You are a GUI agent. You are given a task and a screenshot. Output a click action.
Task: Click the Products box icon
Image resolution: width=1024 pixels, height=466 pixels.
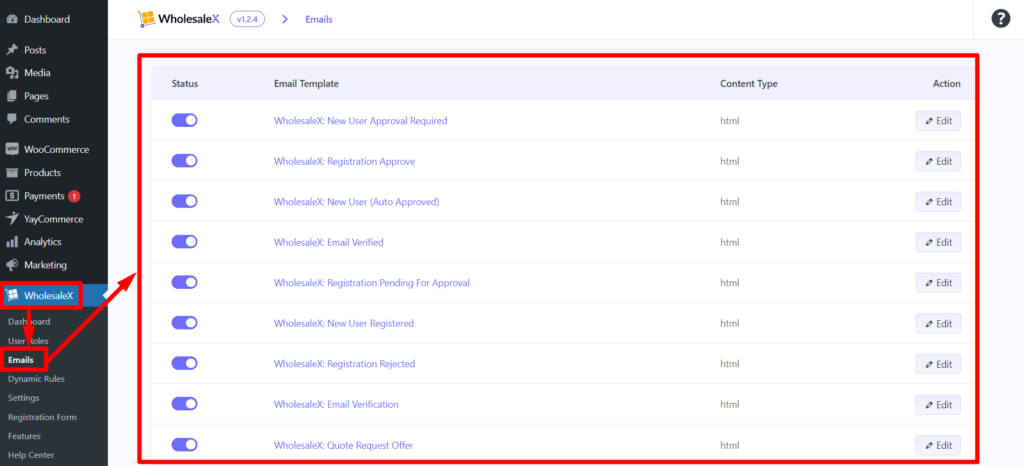12,173
